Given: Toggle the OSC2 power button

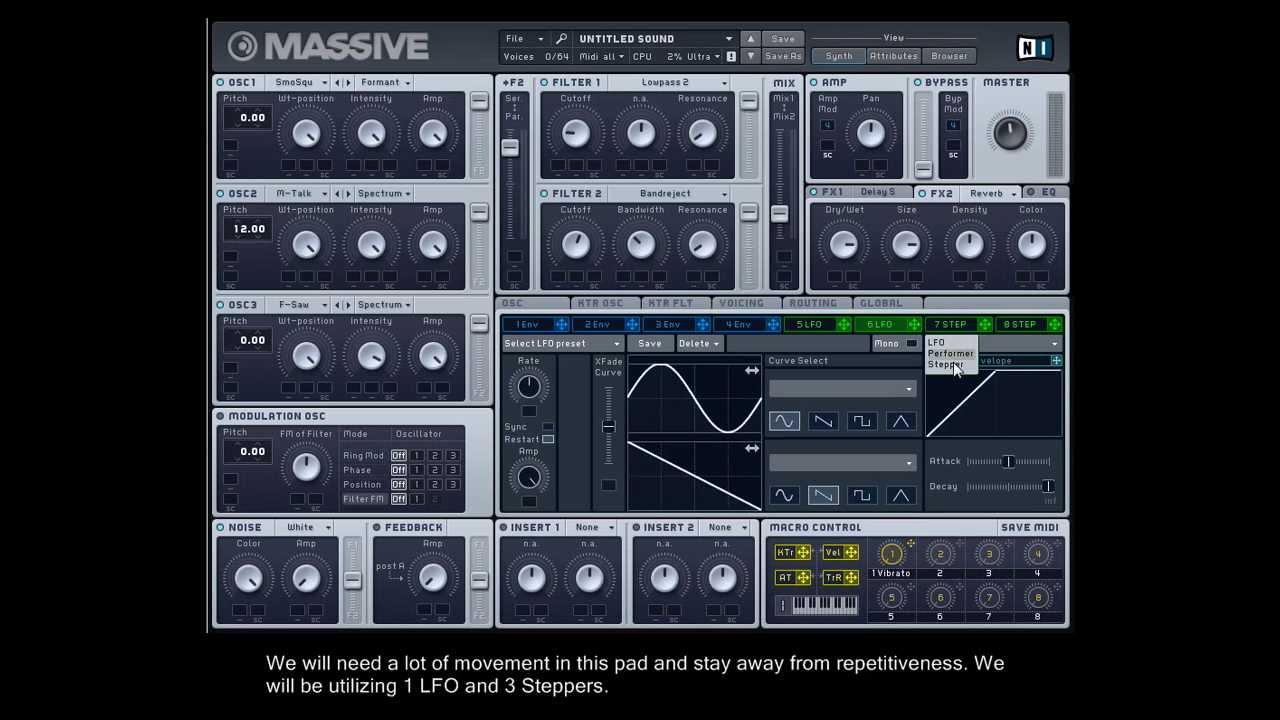Looking at the screenshot, I should point(220,194).
